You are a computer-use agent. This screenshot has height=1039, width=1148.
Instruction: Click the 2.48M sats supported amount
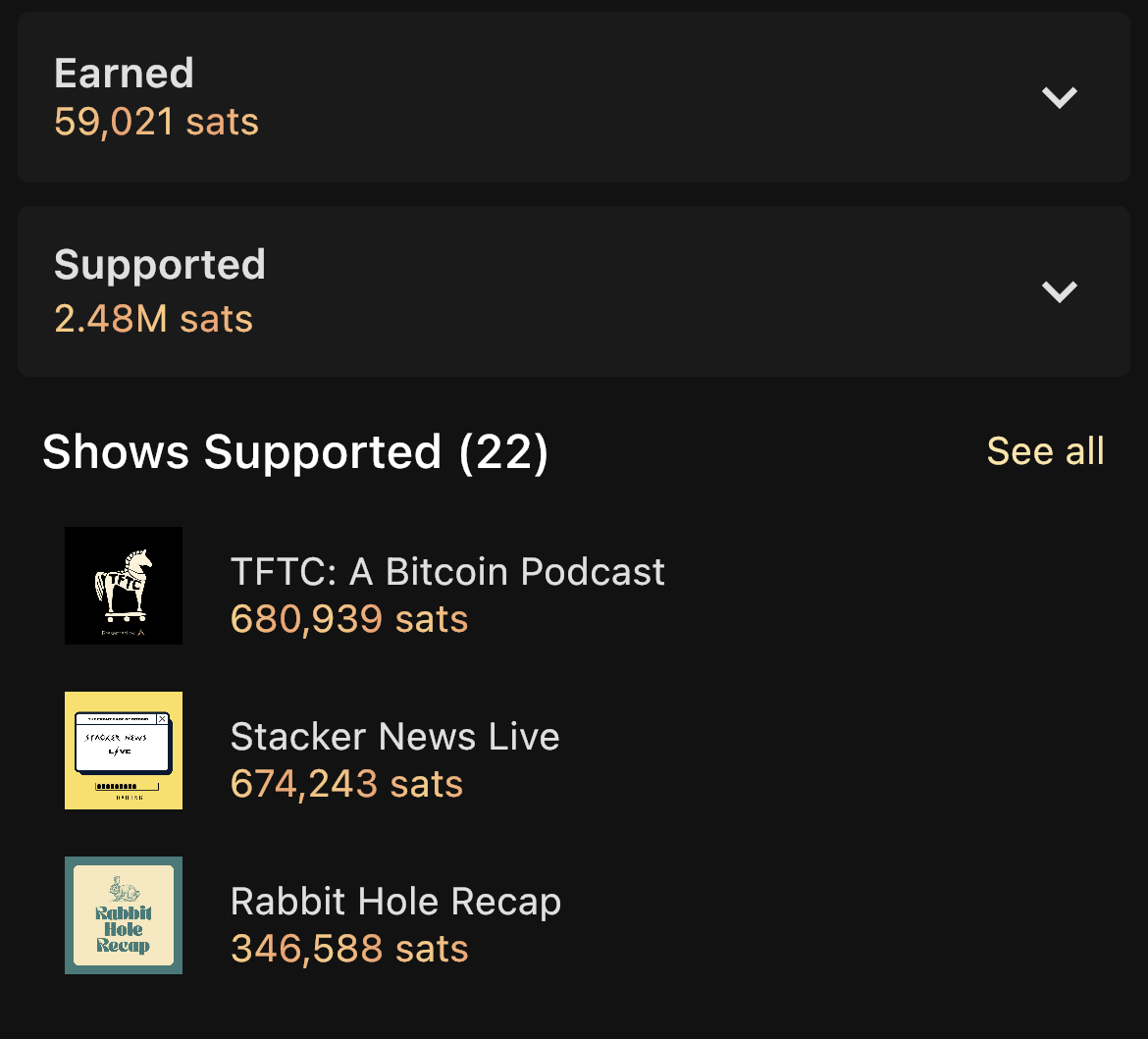pyautogui.click(x=153, y=319)
